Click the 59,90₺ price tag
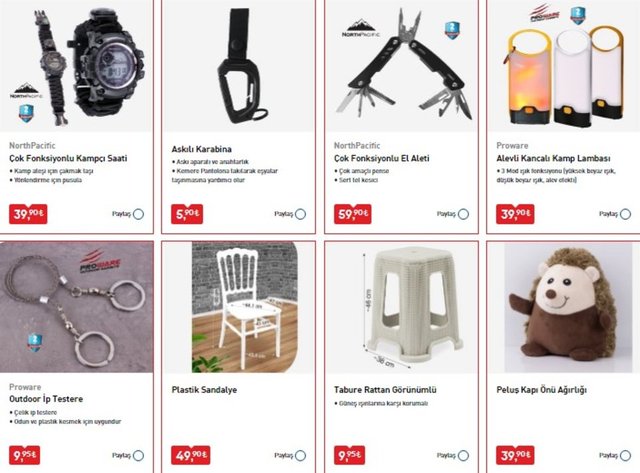Screen dimensions: 640x473 pyautogui.click(x=353, y=214)
